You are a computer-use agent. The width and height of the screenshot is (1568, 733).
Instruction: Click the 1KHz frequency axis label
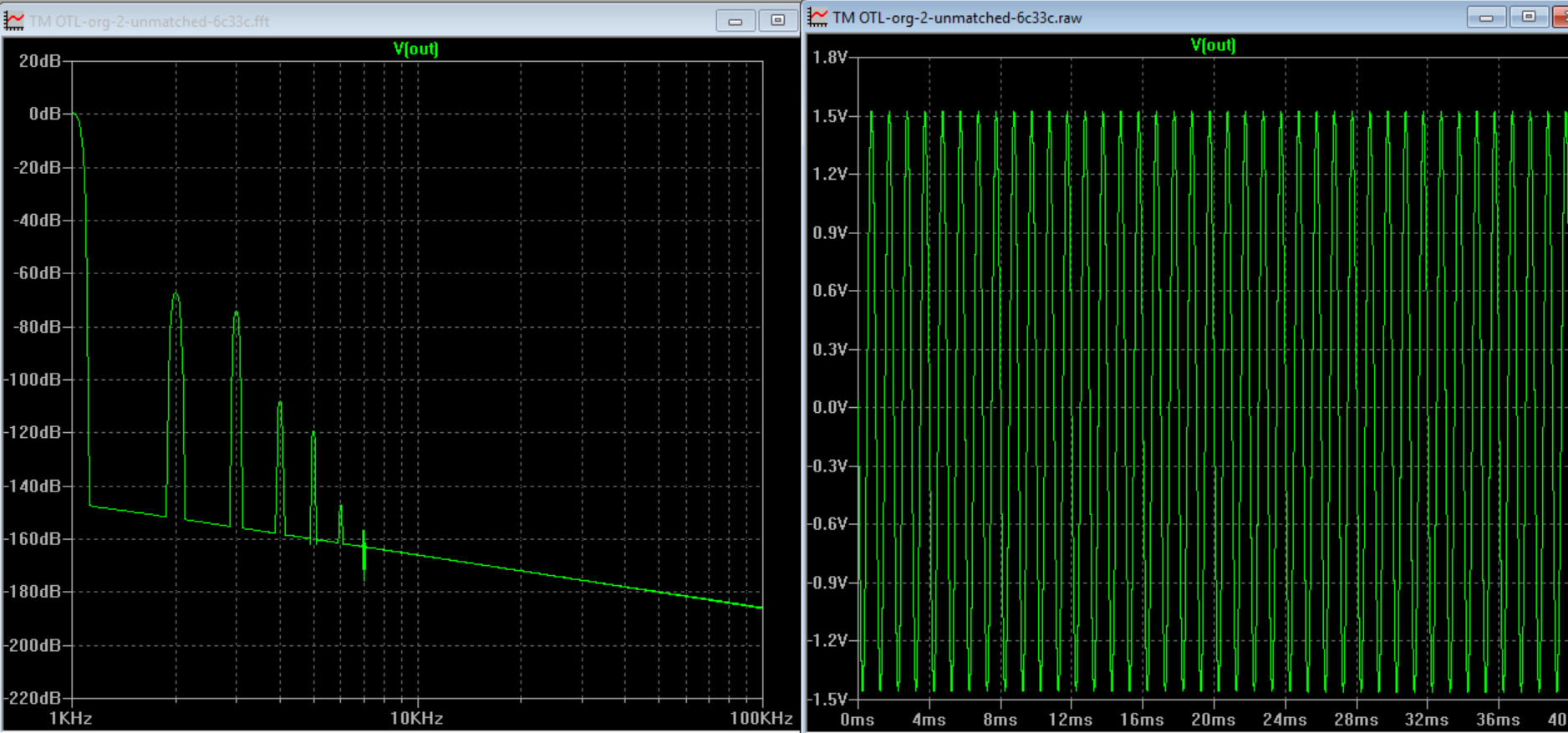click(71, 718)
